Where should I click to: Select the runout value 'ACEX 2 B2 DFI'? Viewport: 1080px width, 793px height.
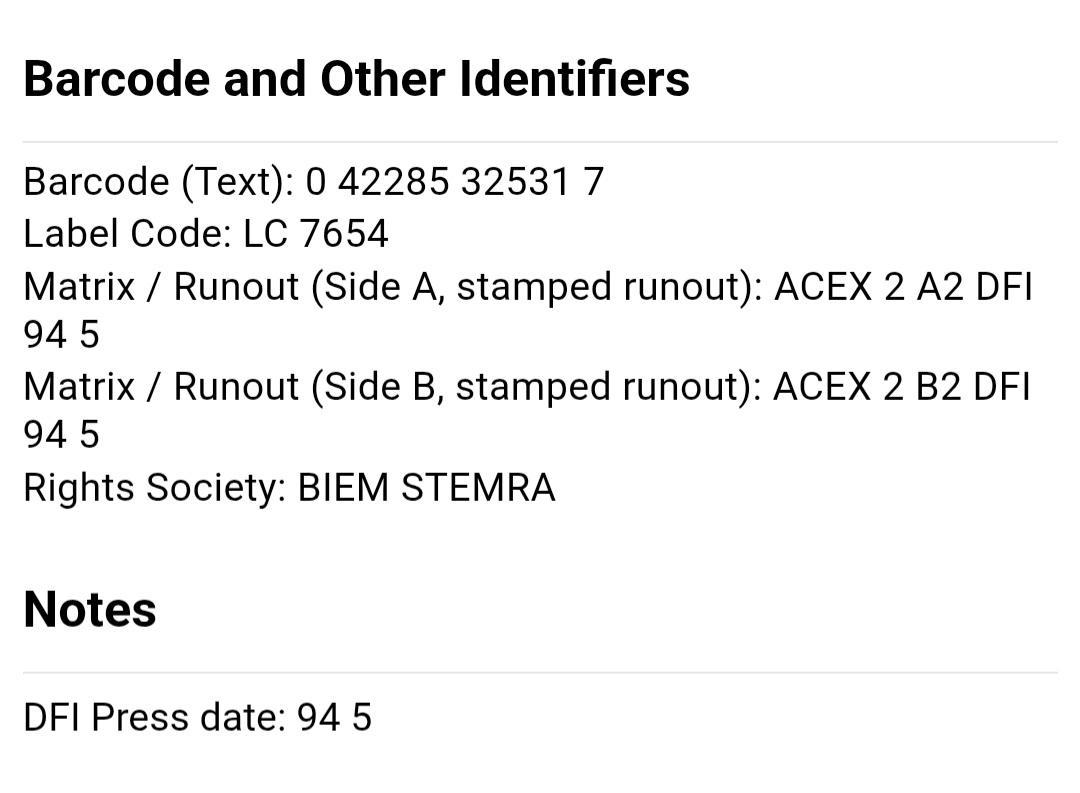pos(902,387)
